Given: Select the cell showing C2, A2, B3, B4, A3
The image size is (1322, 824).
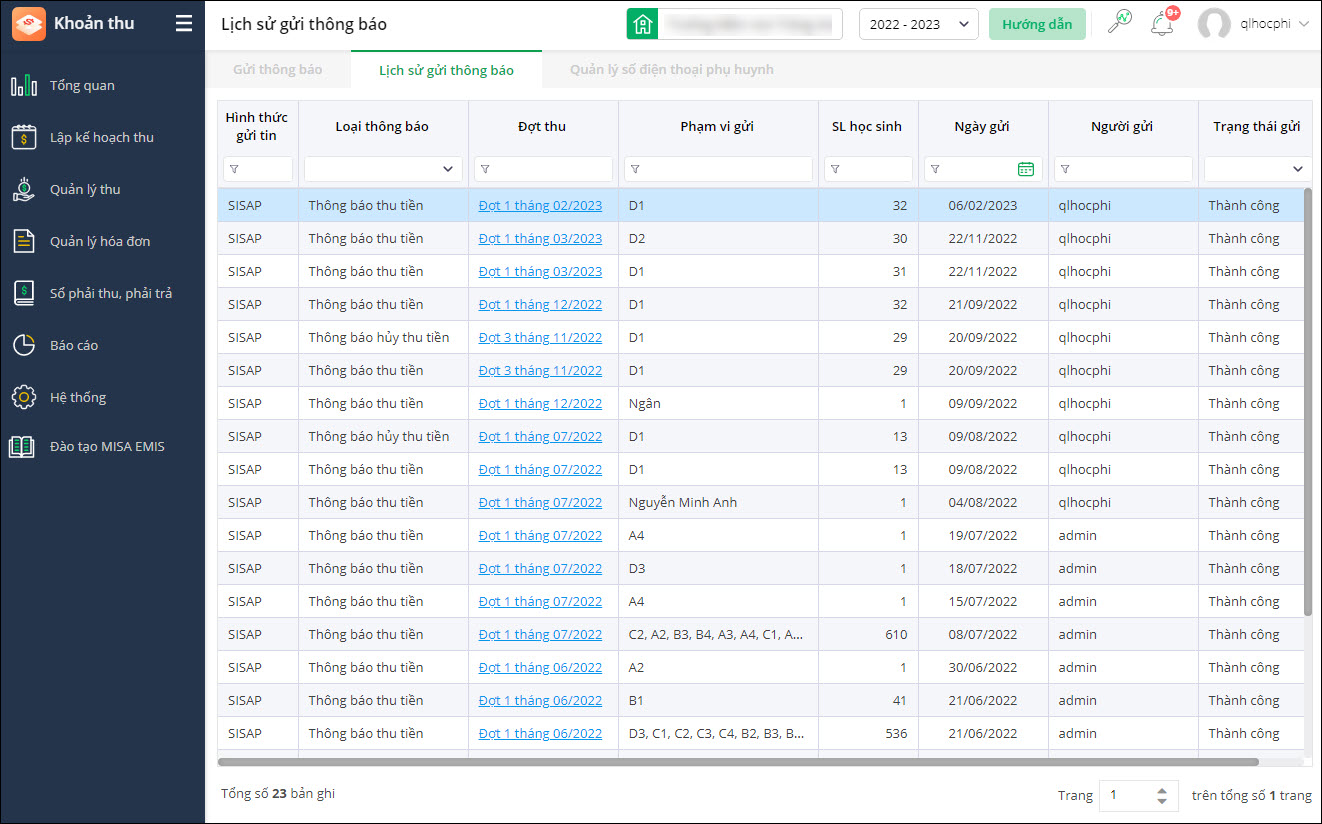Looking at the screenshot, I should (x=718, y=634).
